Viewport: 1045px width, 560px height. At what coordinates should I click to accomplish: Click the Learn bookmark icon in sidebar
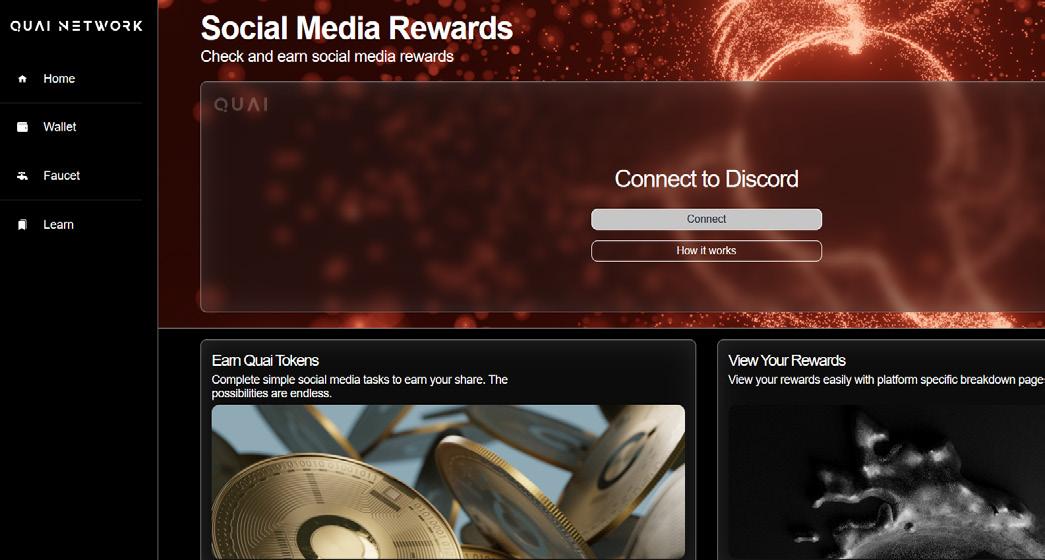23,225
